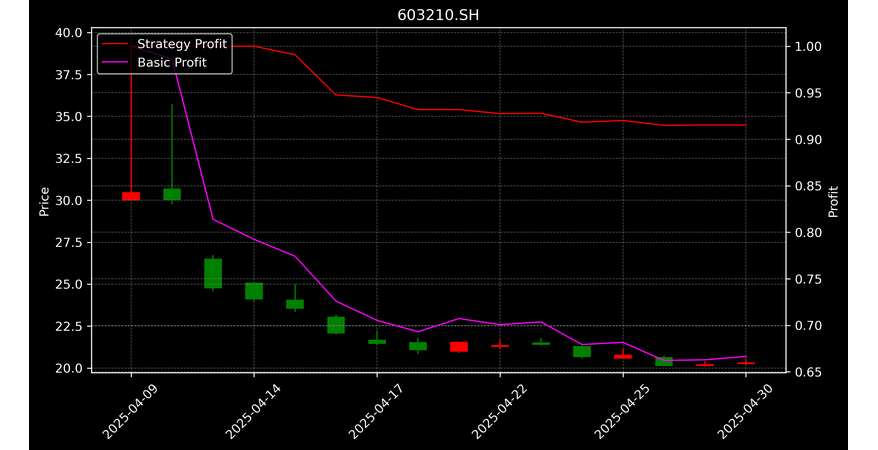This screenshot has width=878, height=450.
Task: Click the Profit right-axis label
Action: [x=833, y=202]
